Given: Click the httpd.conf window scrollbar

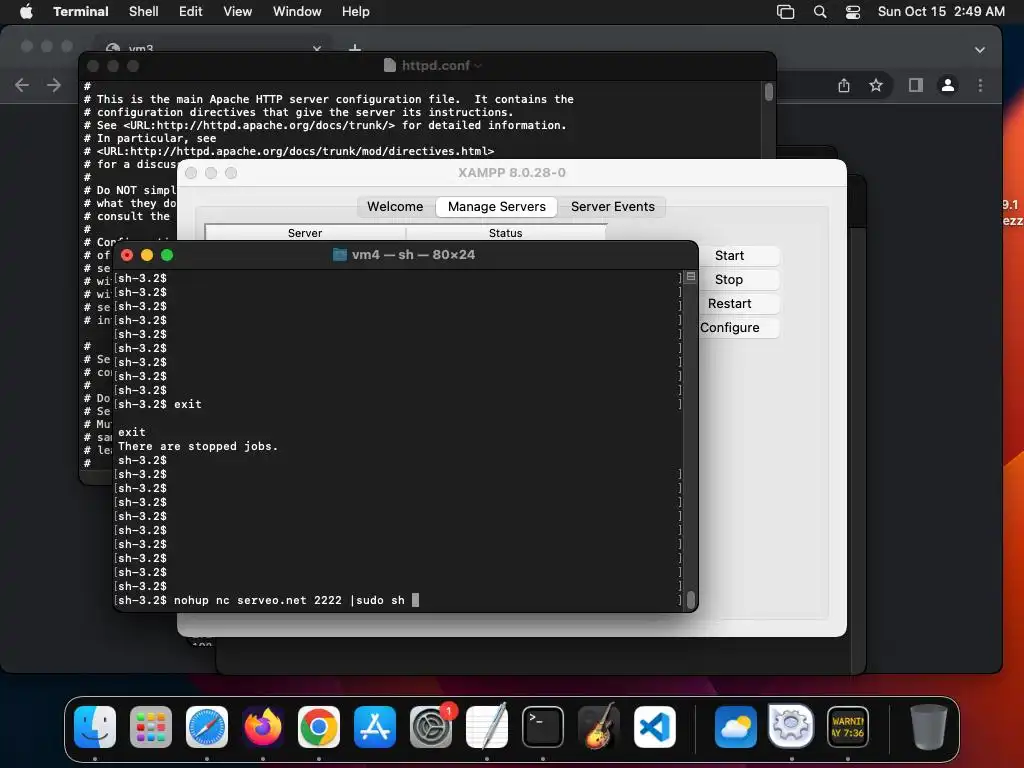Looking at the screenshot, I should point(769,91).
